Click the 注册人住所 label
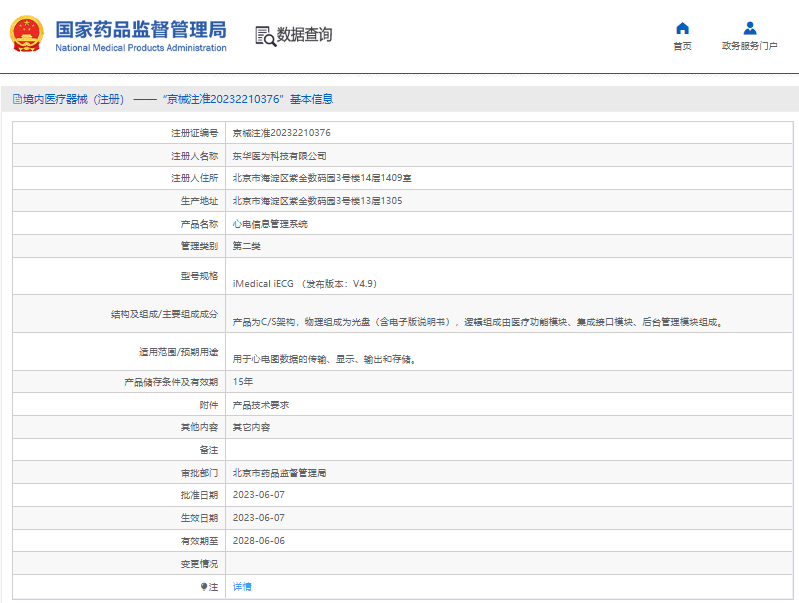This screenshot has width=799, height=603. pyautogui.click(x=195, y=178)
